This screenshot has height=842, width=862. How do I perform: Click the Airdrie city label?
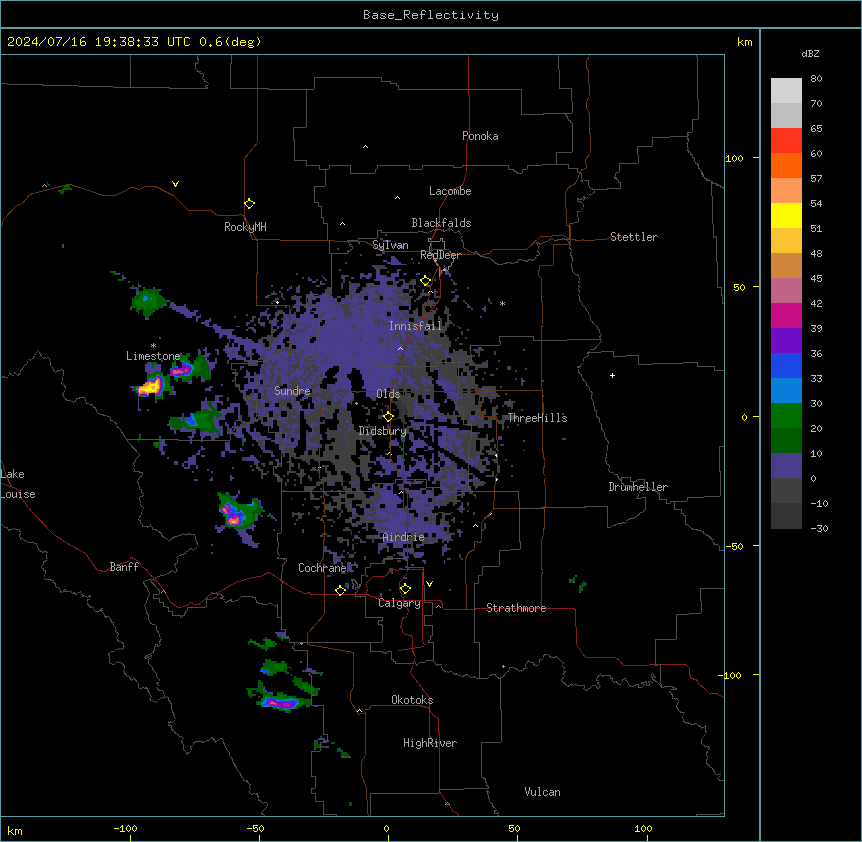tap(403, 537)
